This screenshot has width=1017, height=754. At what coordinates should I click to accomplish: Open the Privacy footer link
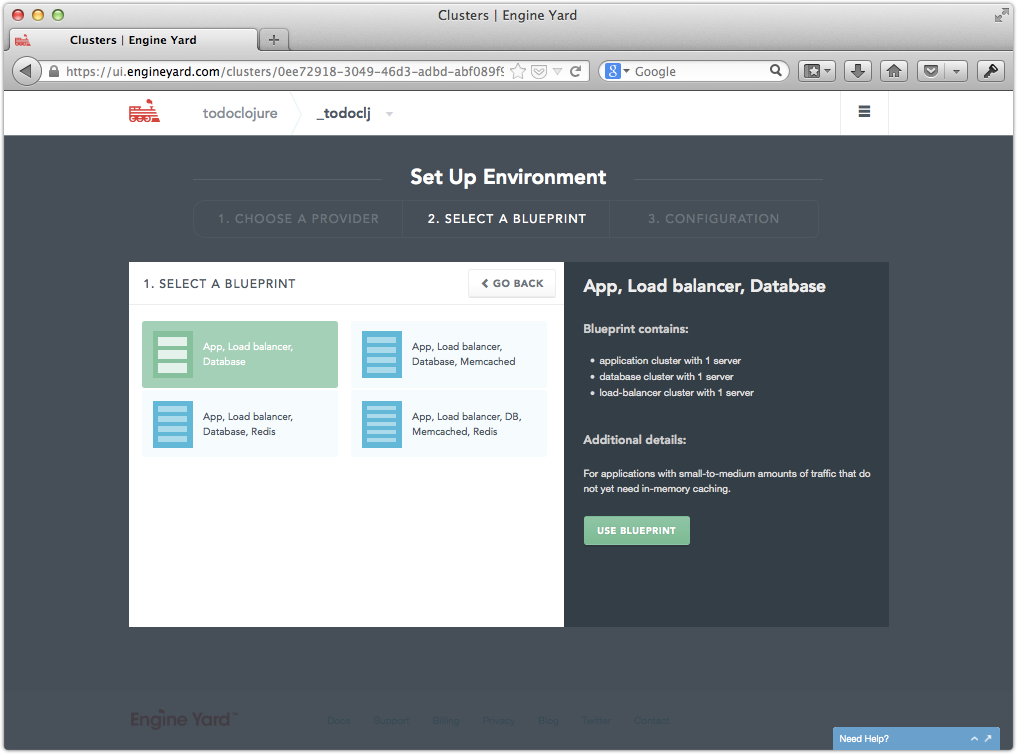point(499,721)
